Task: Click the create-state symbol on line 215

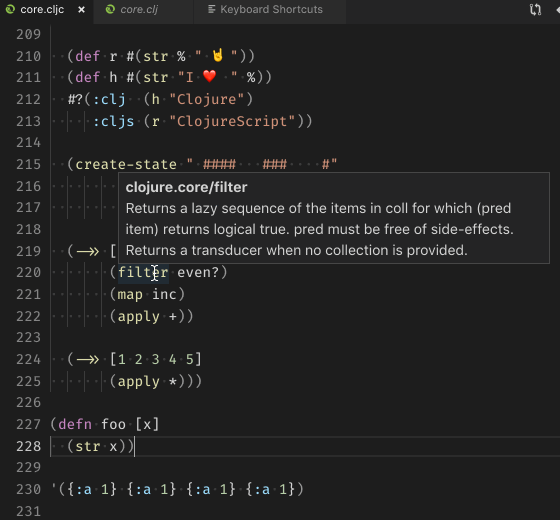Action: 126,165
